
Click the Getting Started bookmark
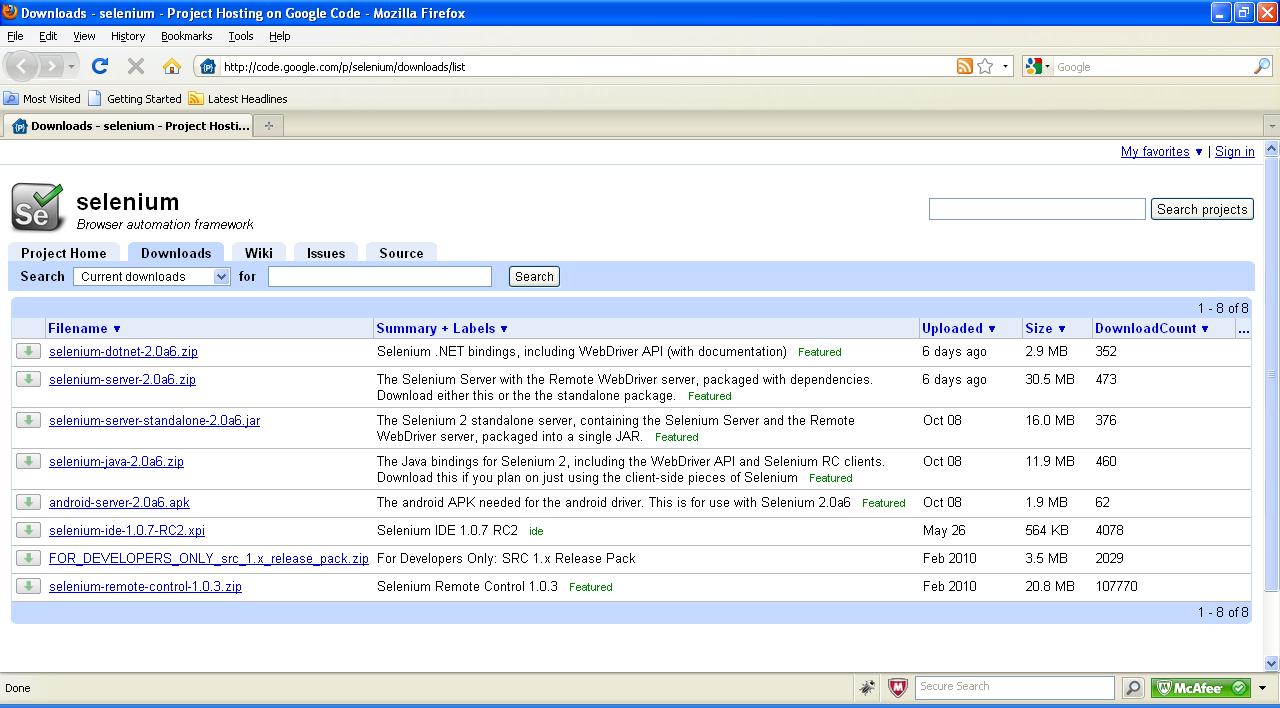135,99
